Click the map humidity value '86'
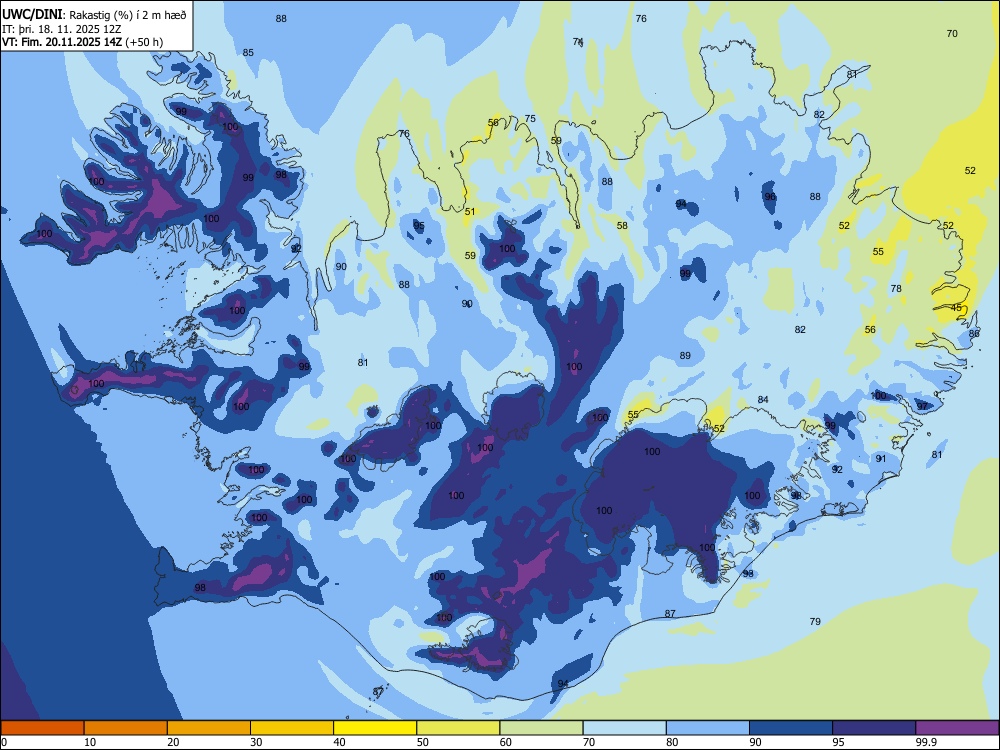 [974, 334]
